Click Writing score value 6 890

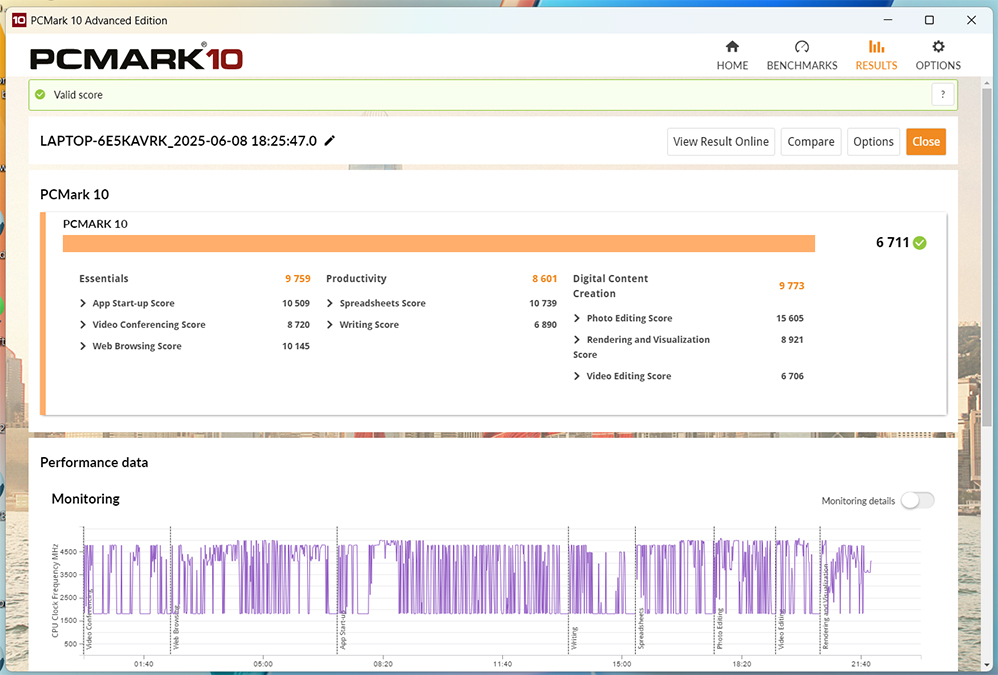(x=545, y=324)
